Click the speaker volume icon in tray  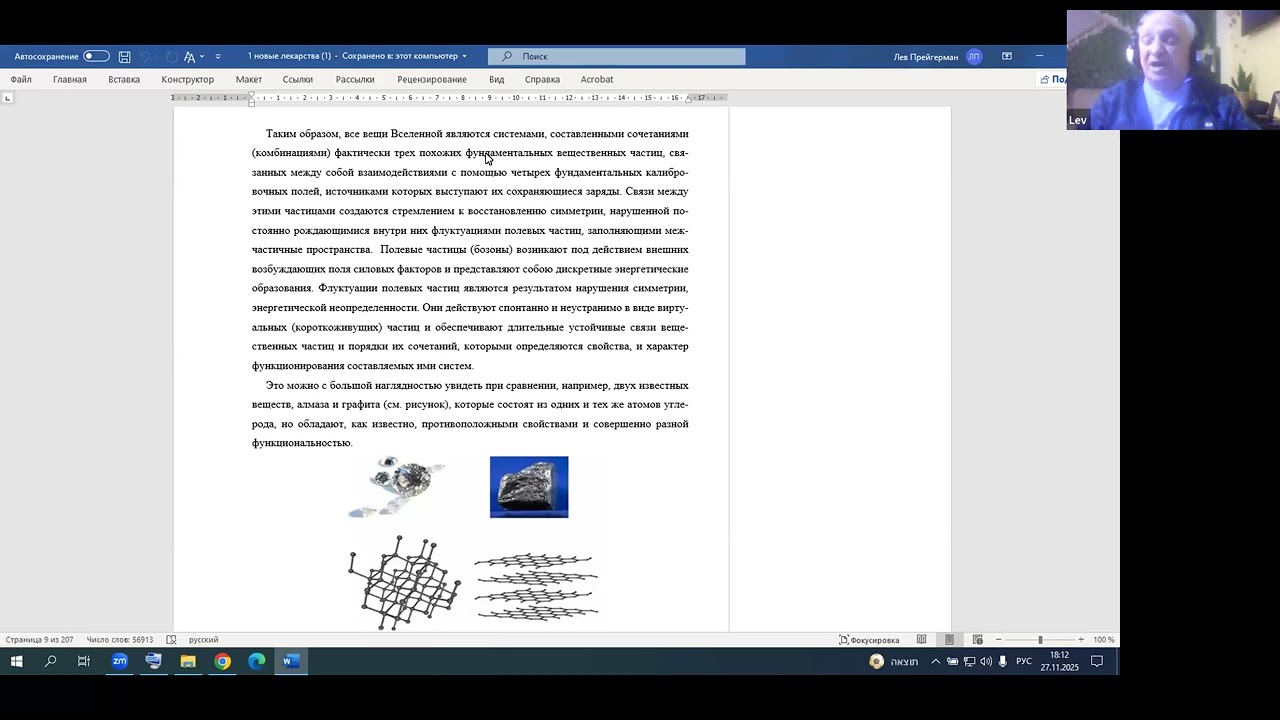click(x=986, y=661)
